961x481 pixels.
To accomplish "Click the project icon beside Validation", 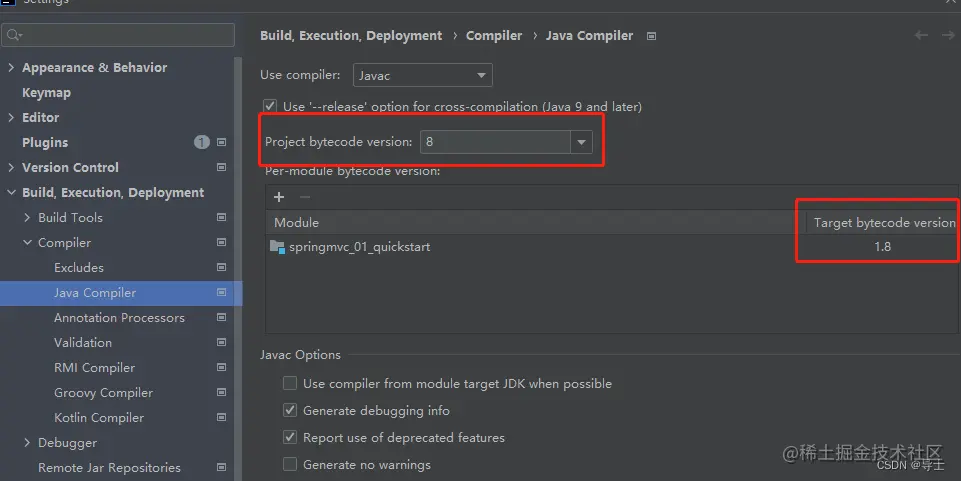I will [221, 343].
